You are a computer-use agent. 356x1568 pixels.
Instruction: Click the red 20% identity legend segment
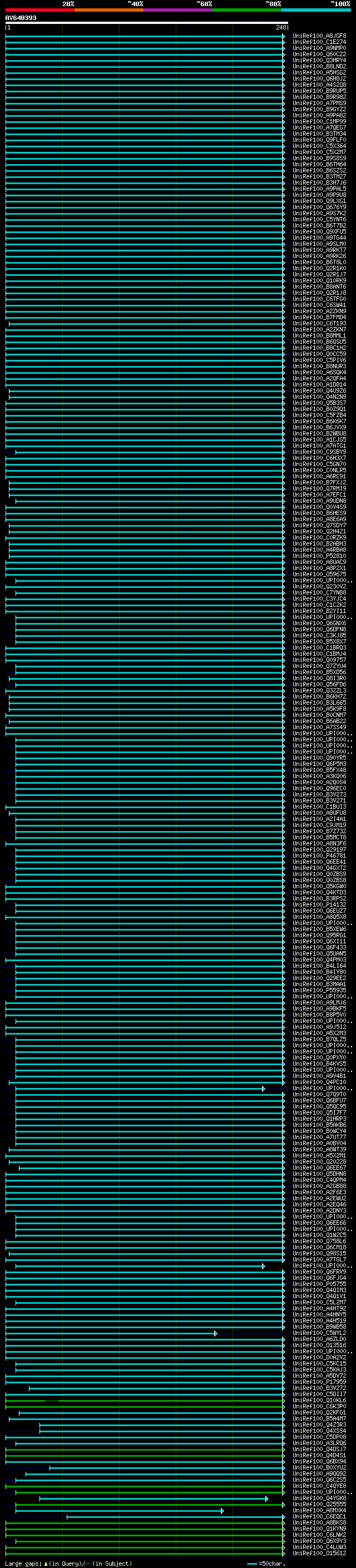(x=39, y=10)
